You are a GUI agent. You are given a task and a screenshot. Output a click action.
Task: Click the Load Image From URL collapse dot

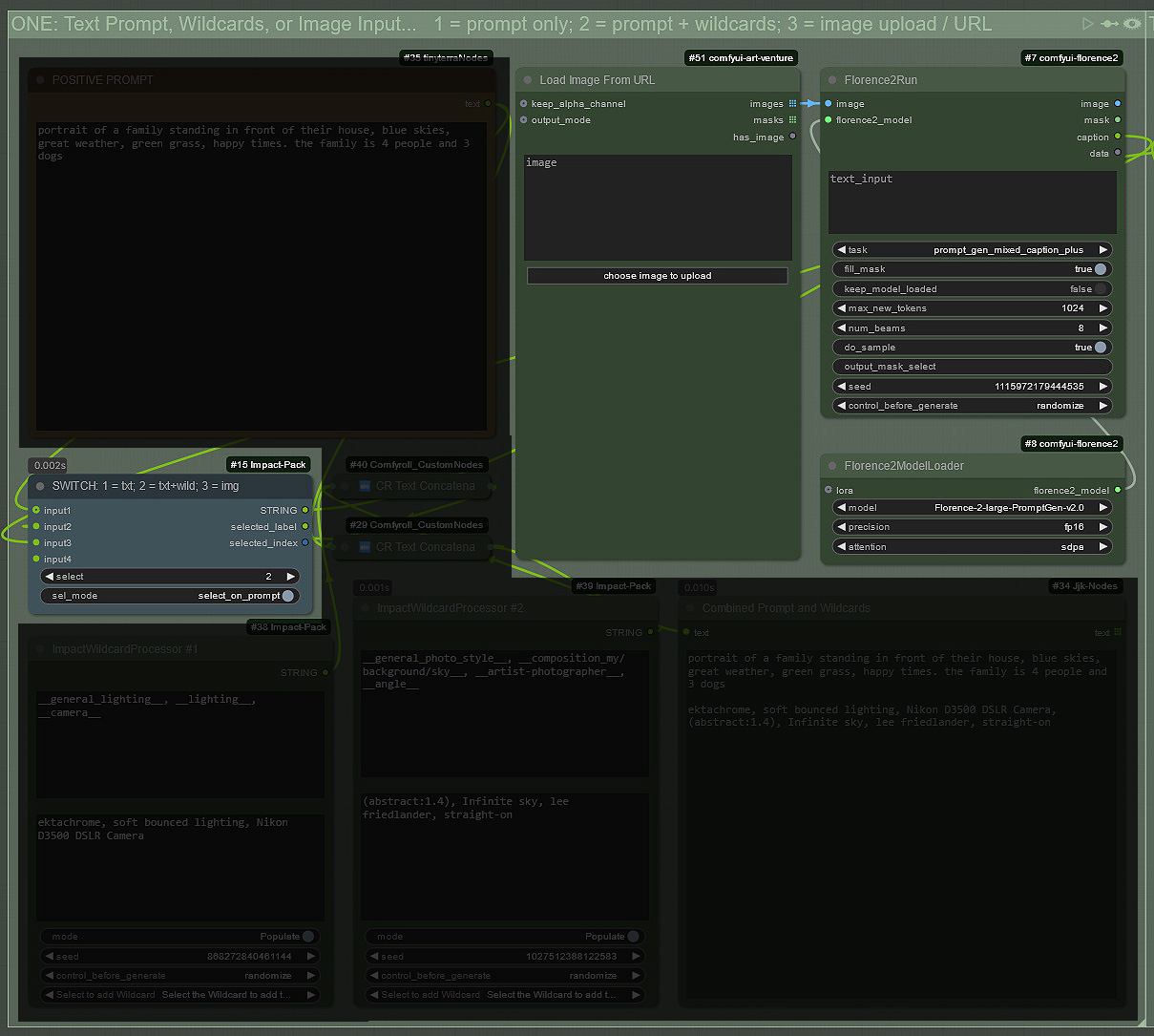point(526,80)
